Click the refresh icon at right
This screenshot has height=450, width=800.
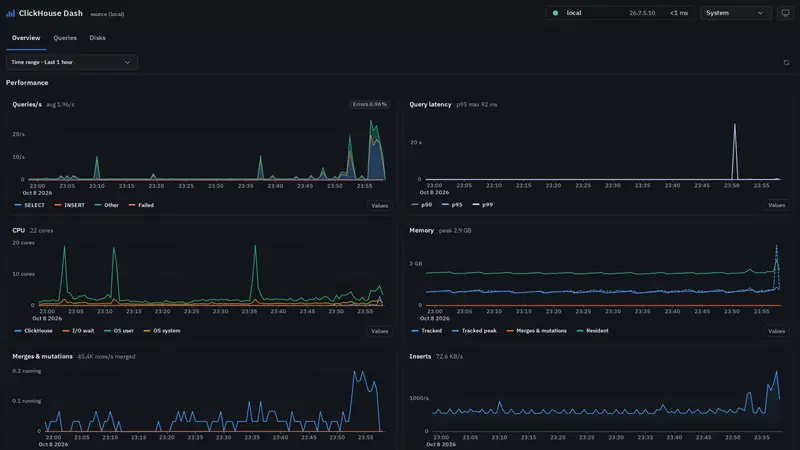(x=786, y=63)
